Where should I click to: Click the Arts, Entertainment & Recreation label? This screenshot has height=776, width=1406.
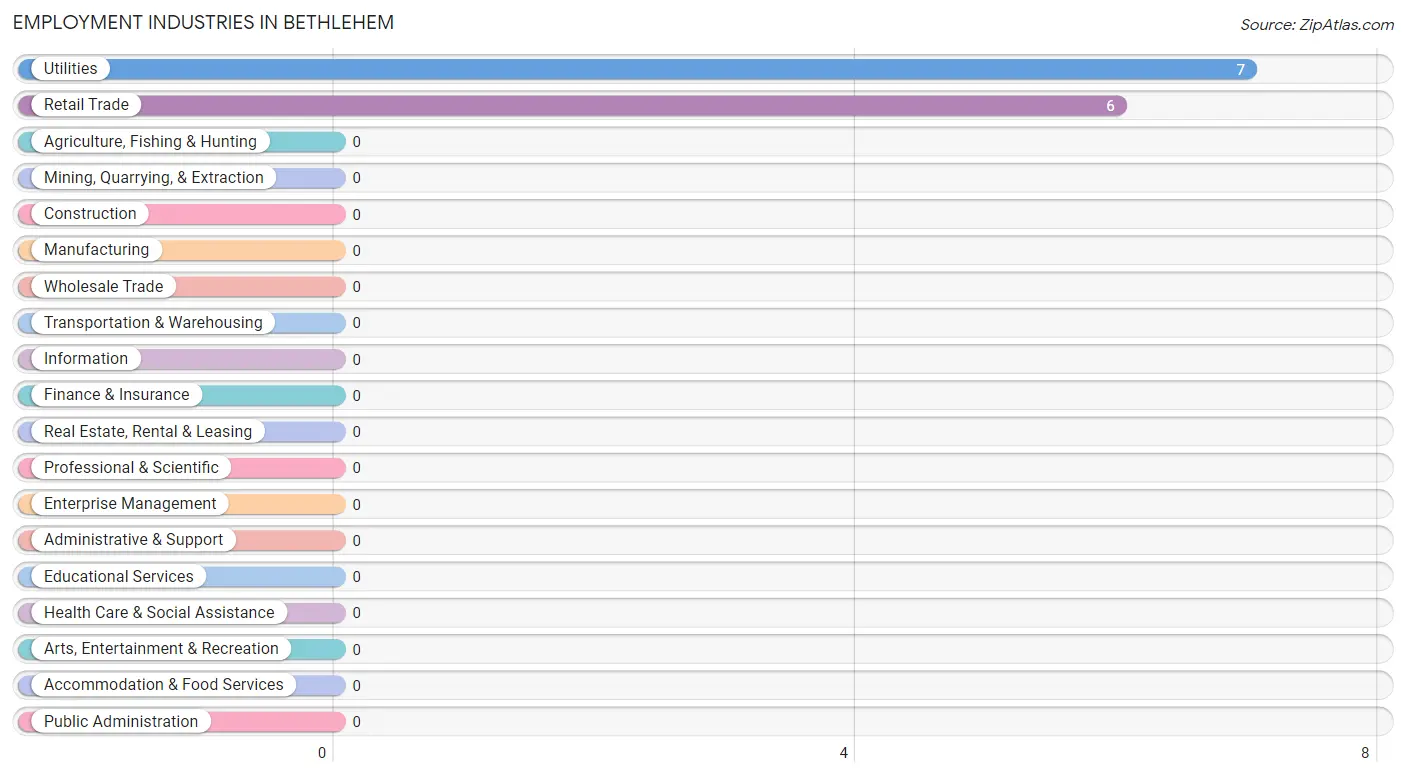tap(161, 649)
